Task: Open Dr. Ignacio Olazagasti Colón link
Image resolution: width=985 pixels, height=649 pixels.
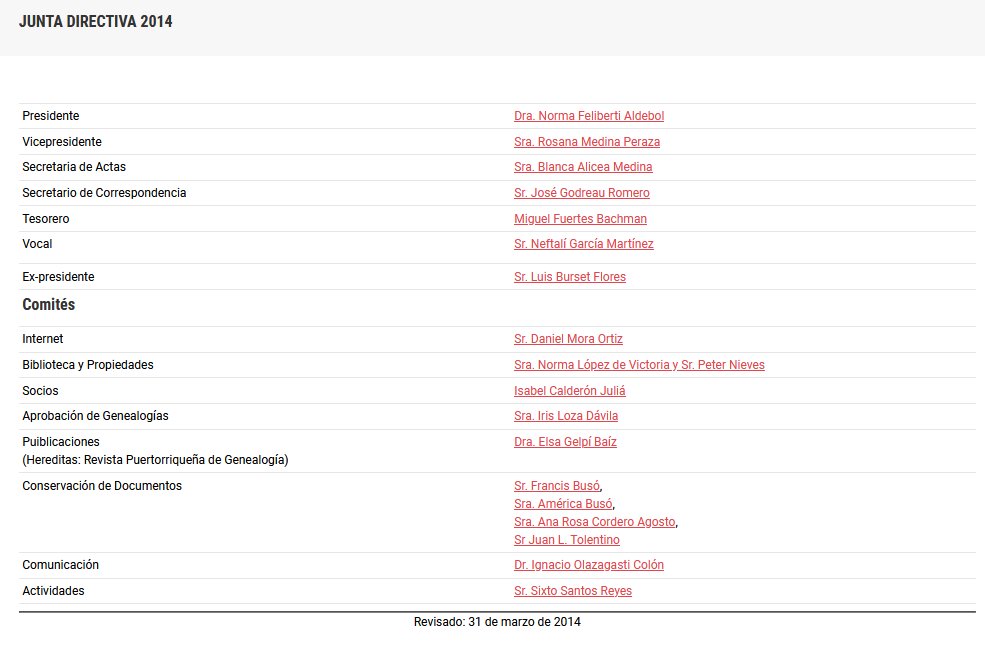Action: [589, 565]
